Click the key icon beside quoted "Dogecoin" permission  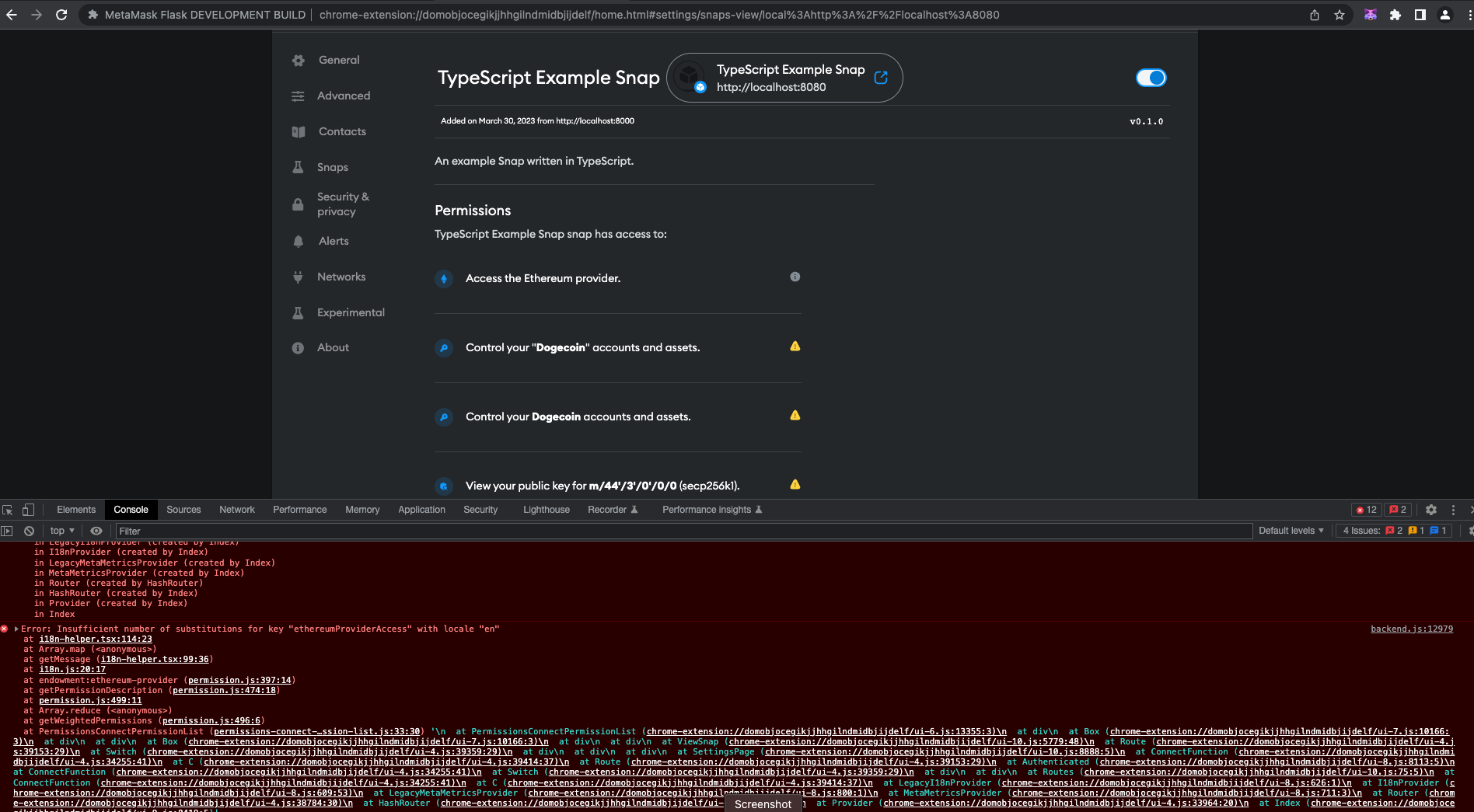pyautogui.click(x=444, y=348)
